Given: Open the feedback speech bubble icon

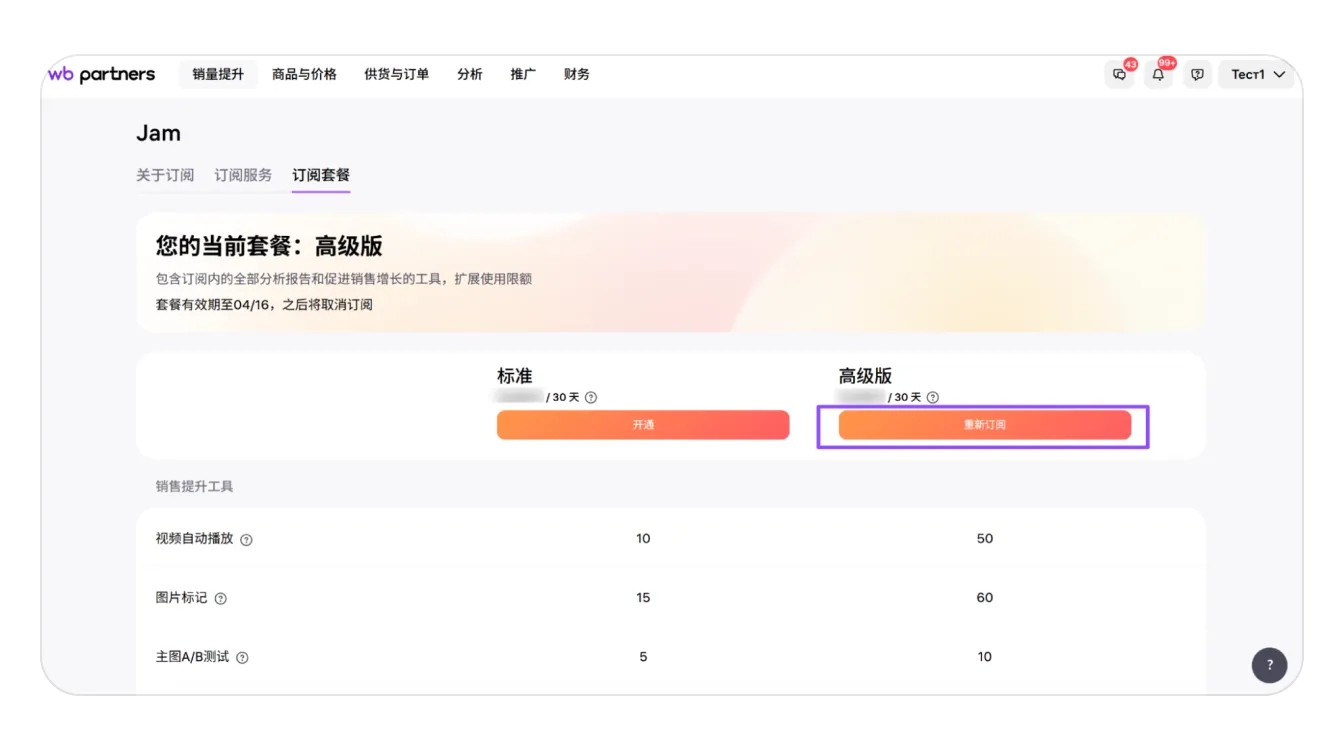Looking at the screenshot, I should (x=1197, y=74).
